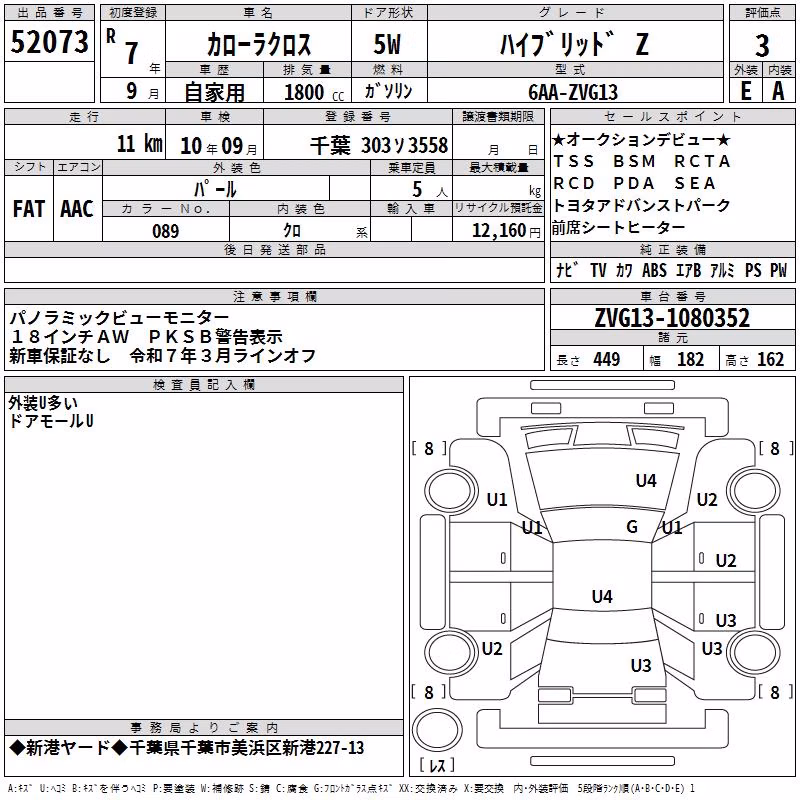Click the lot number 52073
The width and height of the screenshot is (800, 800).
pos(49,42)
